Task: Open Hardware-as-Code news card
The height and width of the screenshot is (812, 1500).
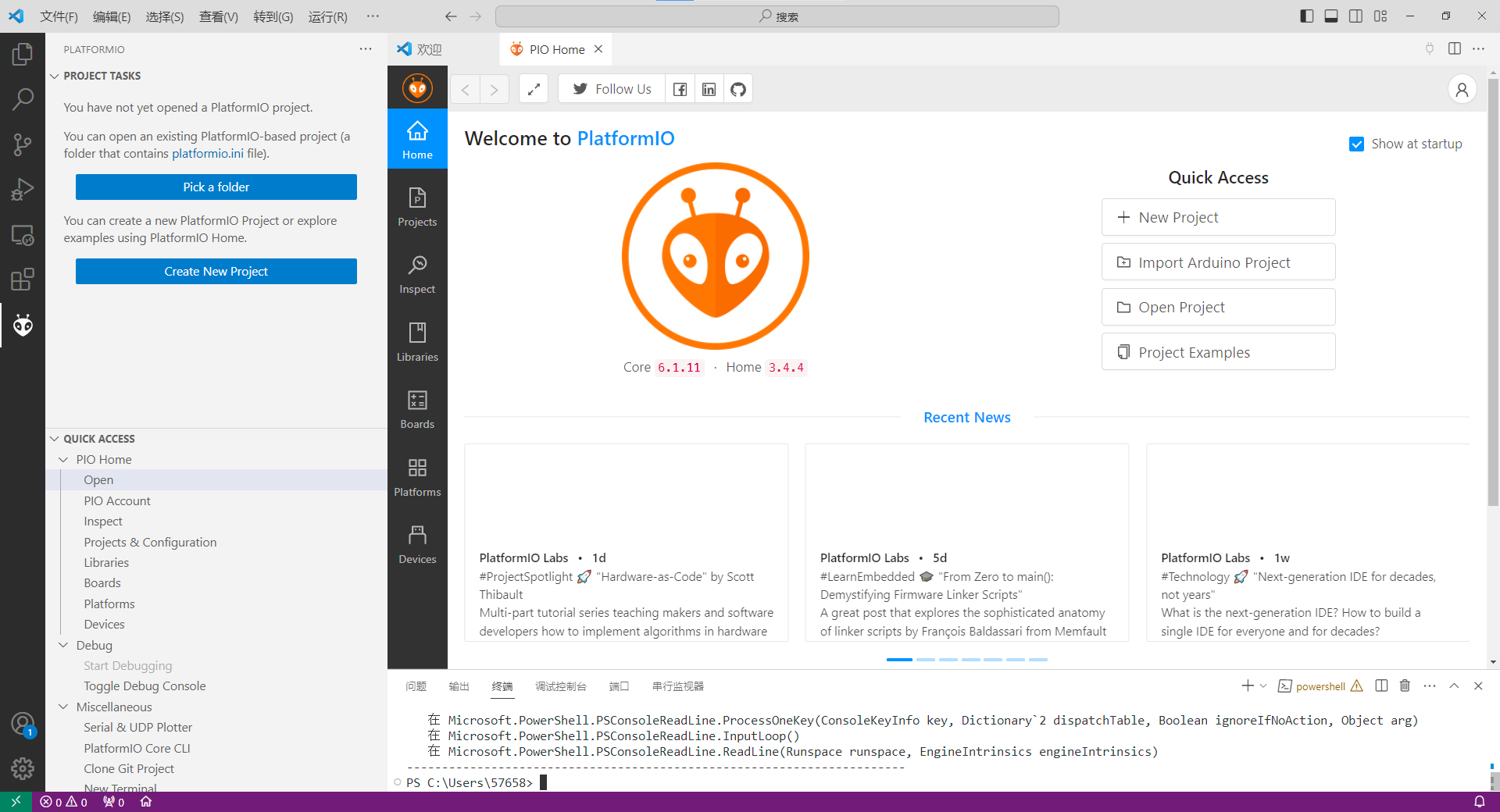Action: tap(627, 543)
